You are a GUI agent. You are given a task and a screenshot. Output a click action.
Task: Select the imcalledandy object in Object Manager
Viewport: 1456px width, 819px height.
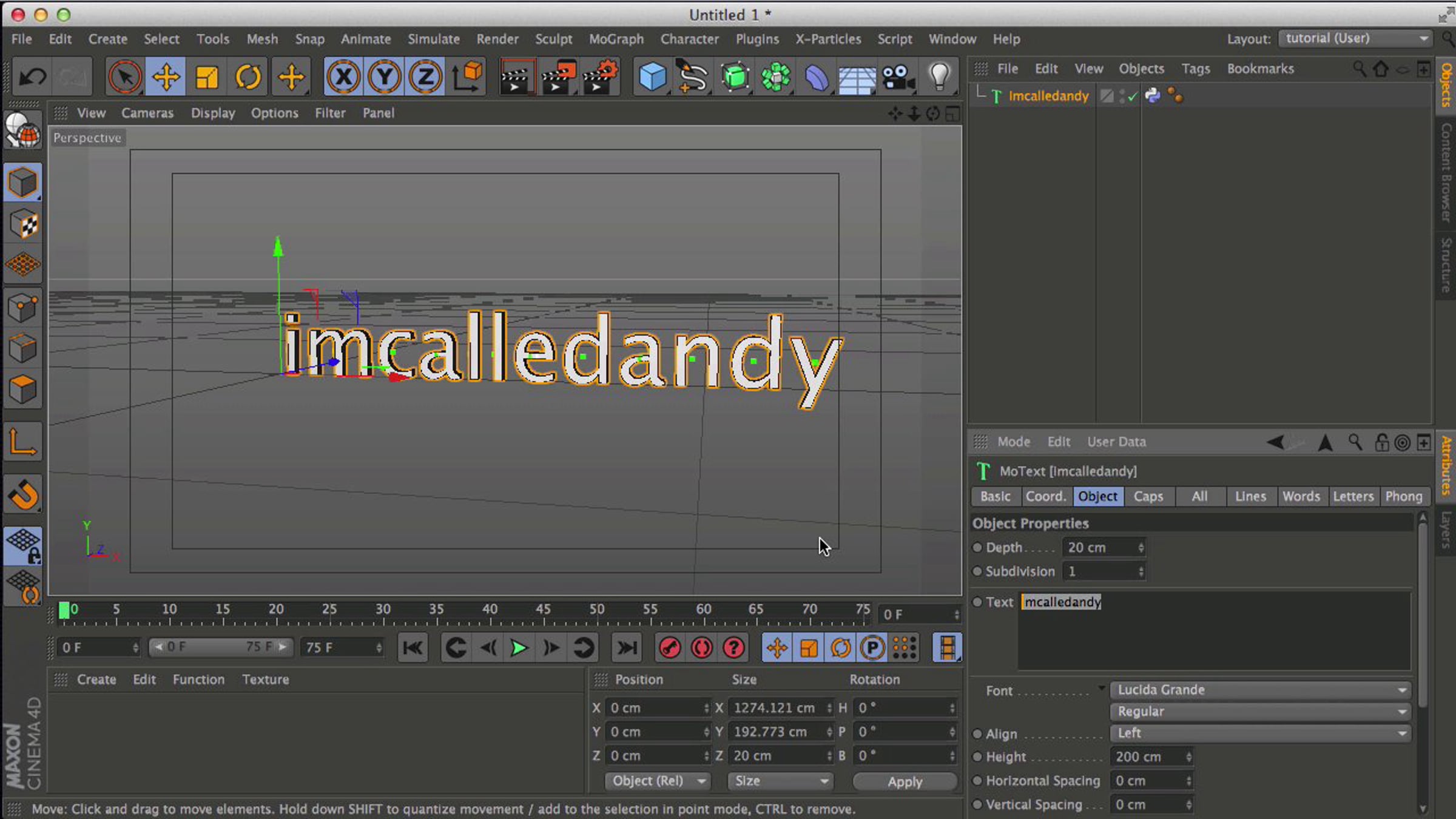coord(1048,96)
